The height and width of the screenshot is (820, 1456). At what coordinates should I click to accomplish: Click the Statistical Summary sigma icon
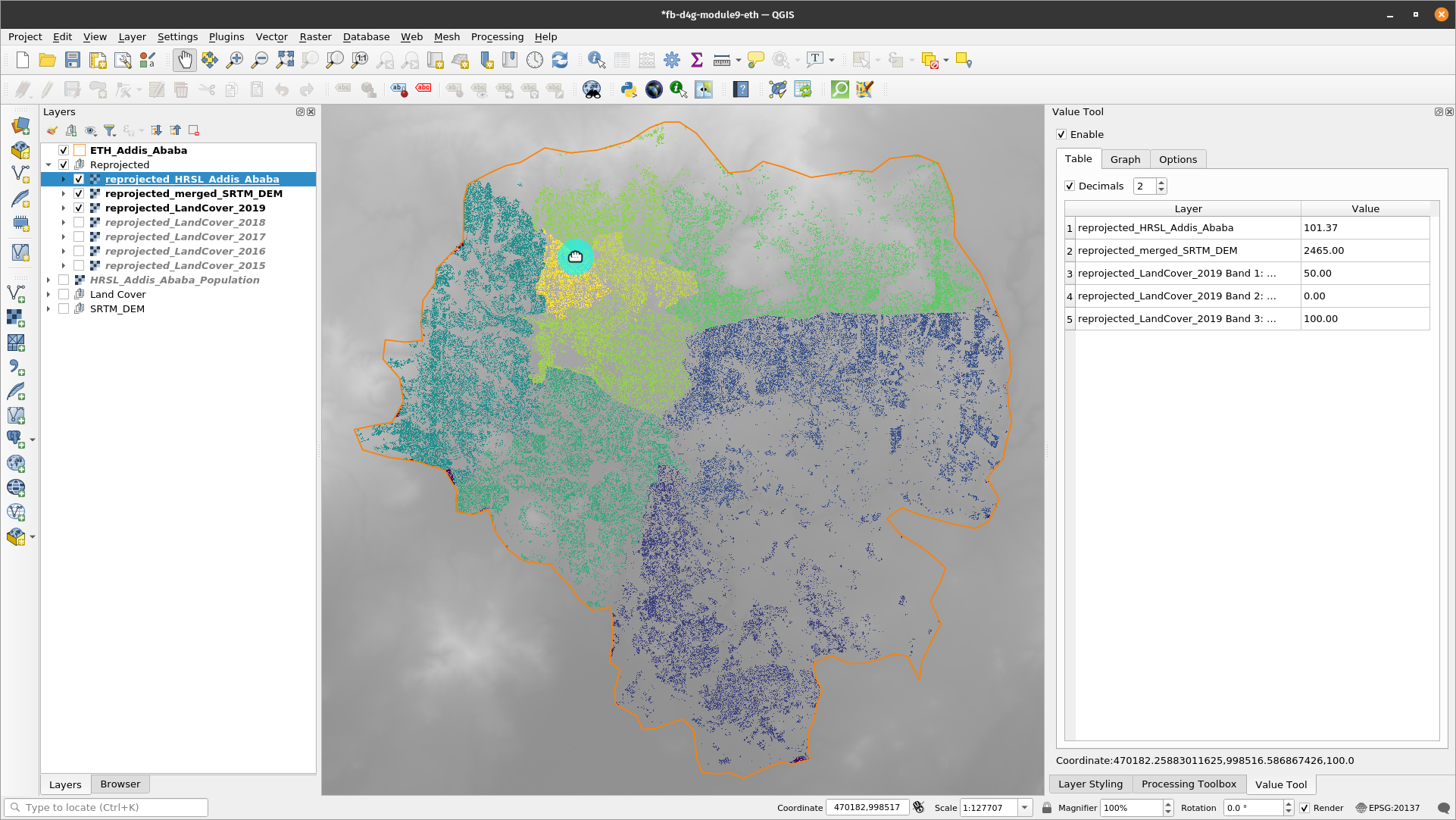click(697, 61)
